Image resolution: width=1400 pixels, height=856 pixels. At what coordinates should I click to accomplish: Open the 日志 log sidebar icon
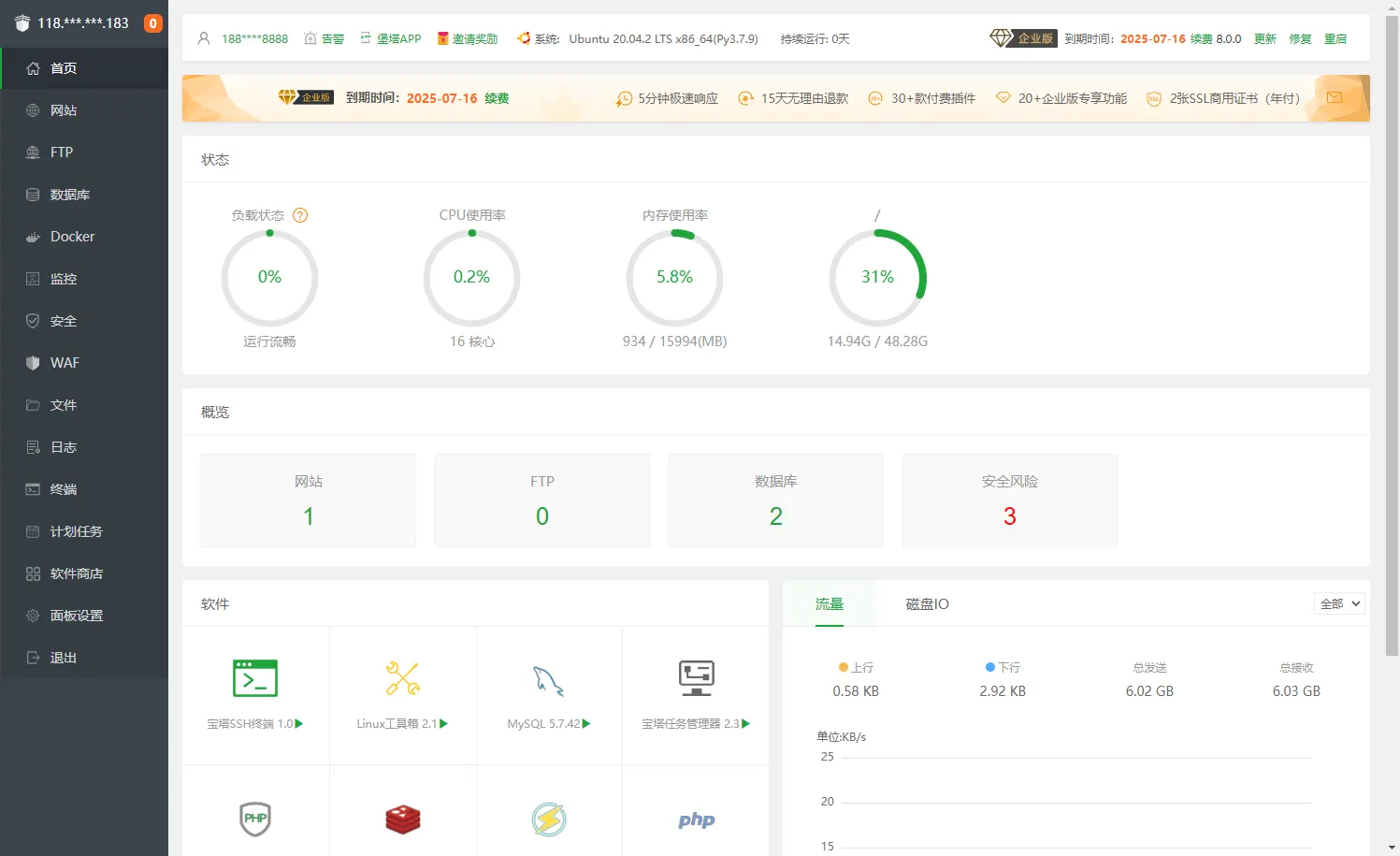pos(33,447)
